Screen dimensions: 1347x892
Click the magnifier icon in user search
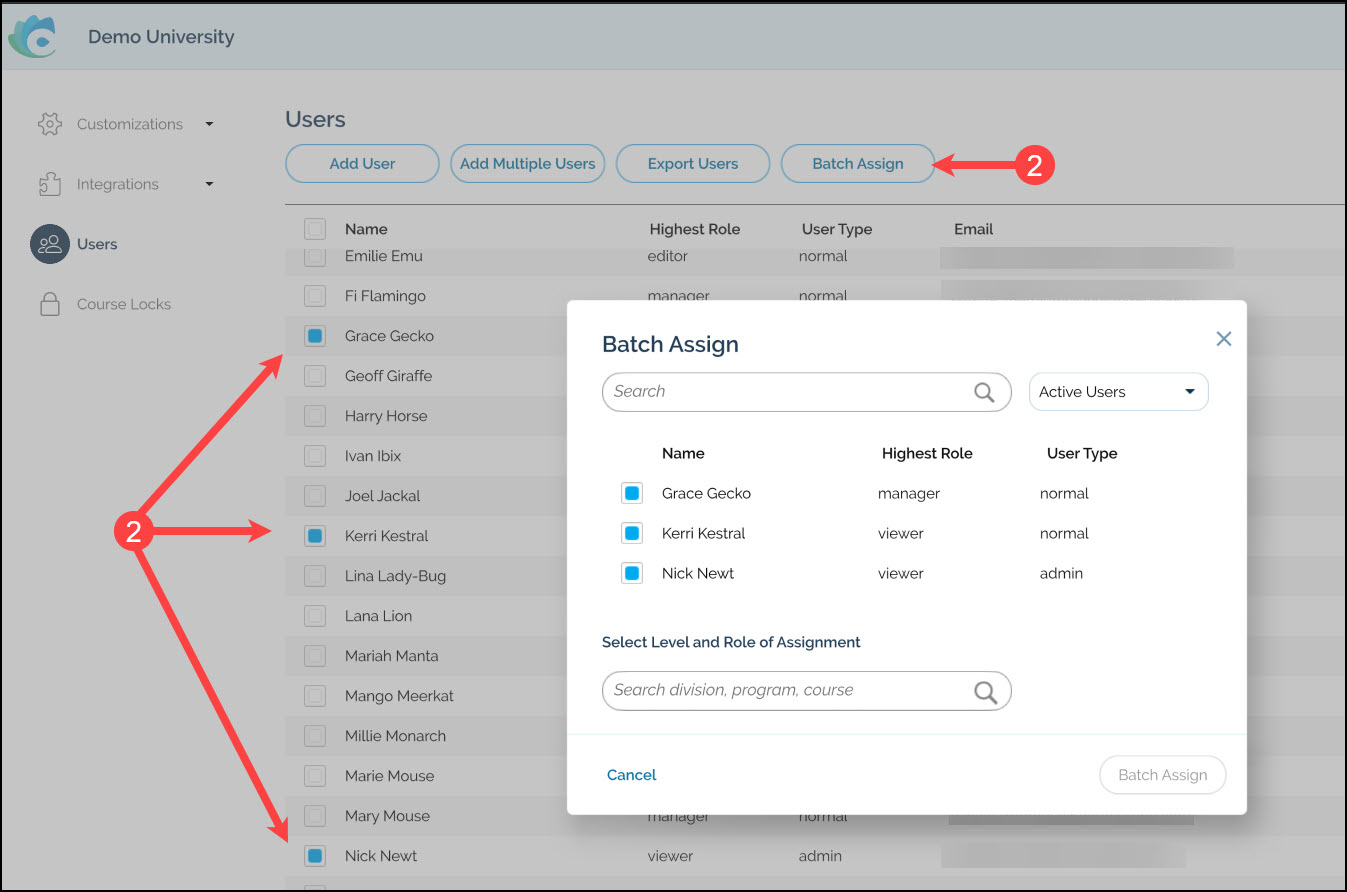(x=984, y=392)
